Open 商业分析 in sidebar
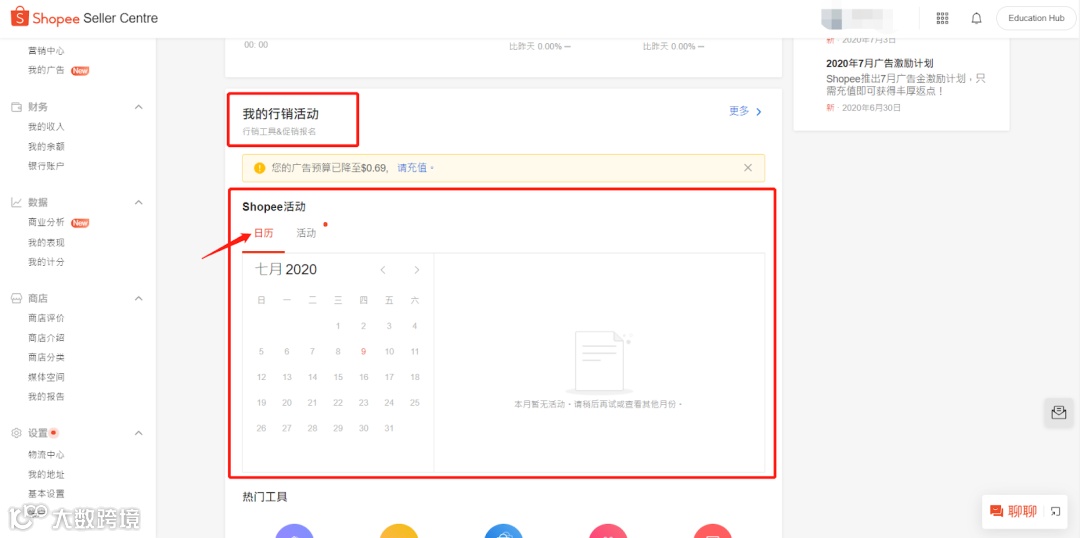 [46, 223]
